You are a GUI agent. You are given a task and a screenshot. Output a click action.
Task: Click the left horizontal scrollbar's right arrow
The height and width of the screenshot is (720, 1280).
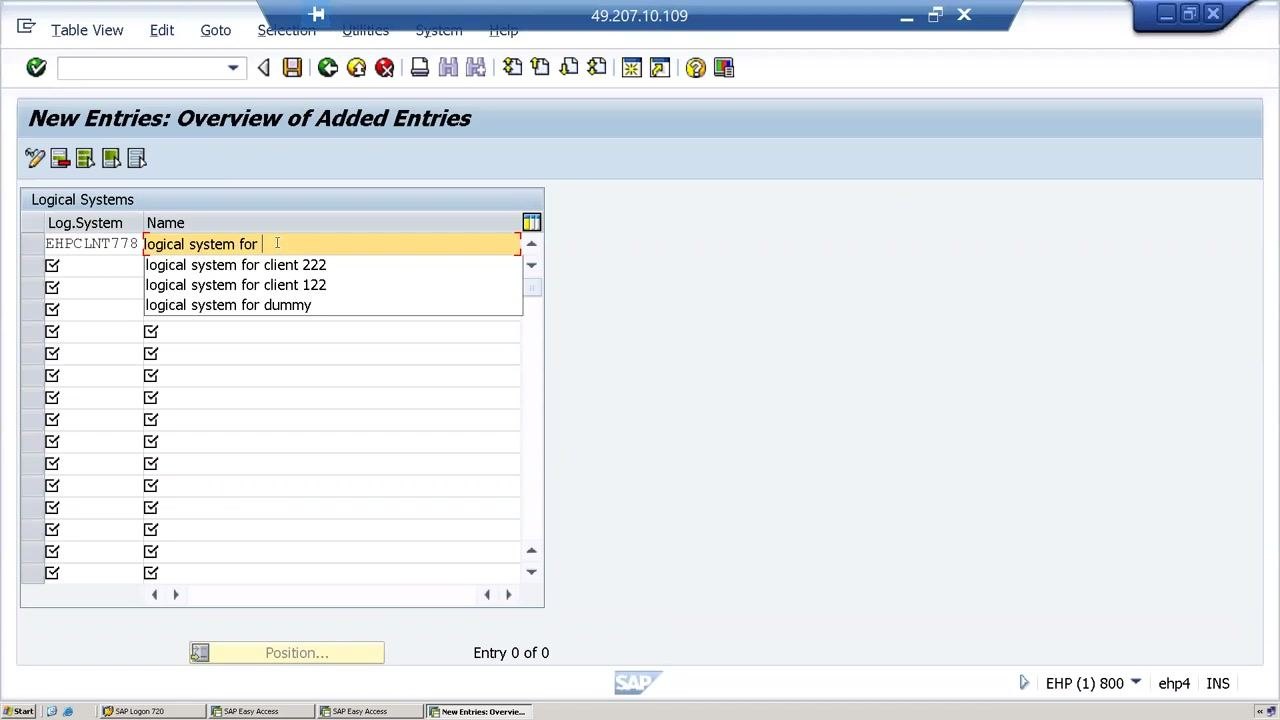tap(176, 595)
